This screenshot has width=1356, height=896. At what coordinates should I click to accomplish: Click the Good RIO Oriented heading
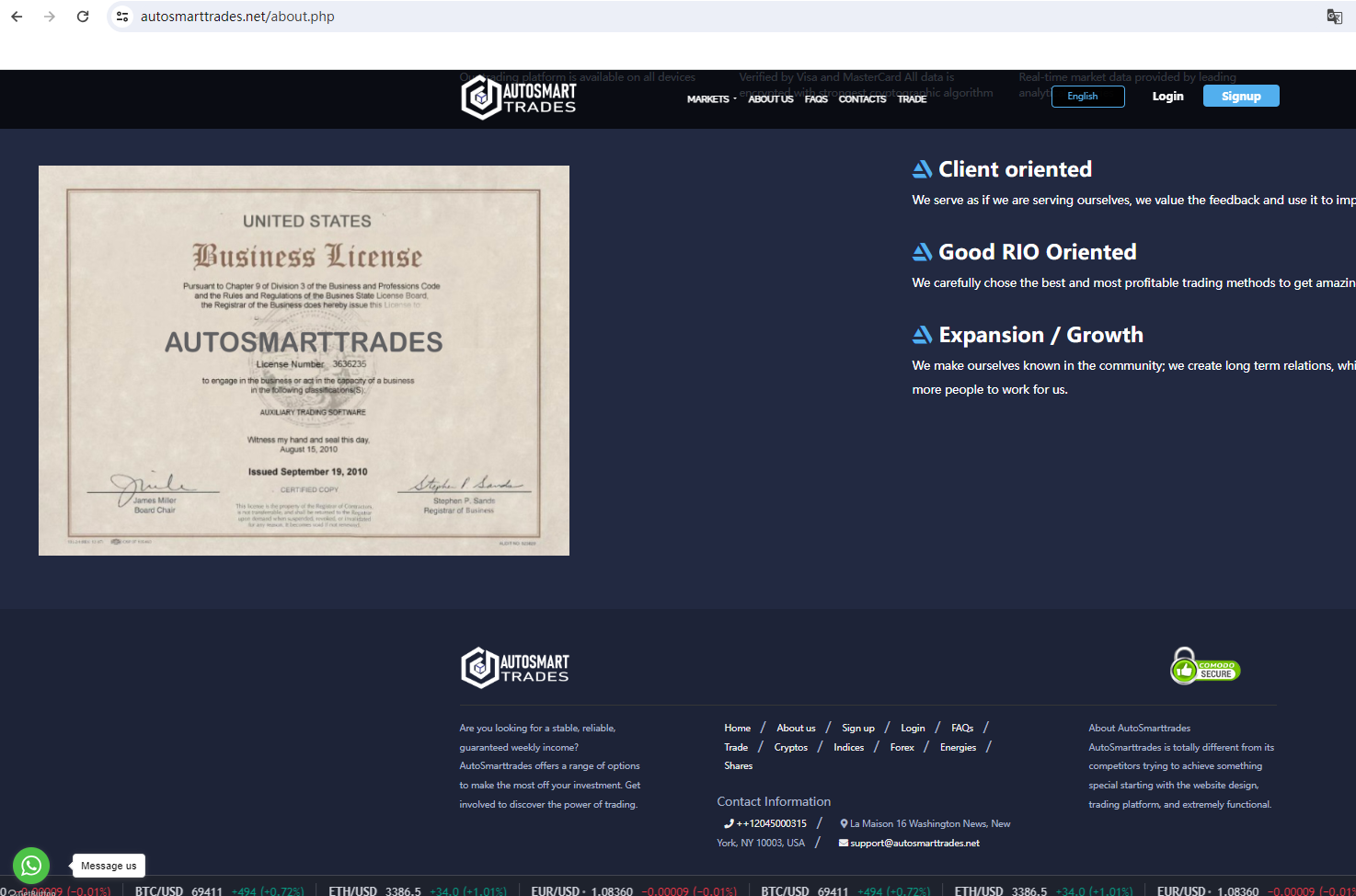pos(1038,252)
